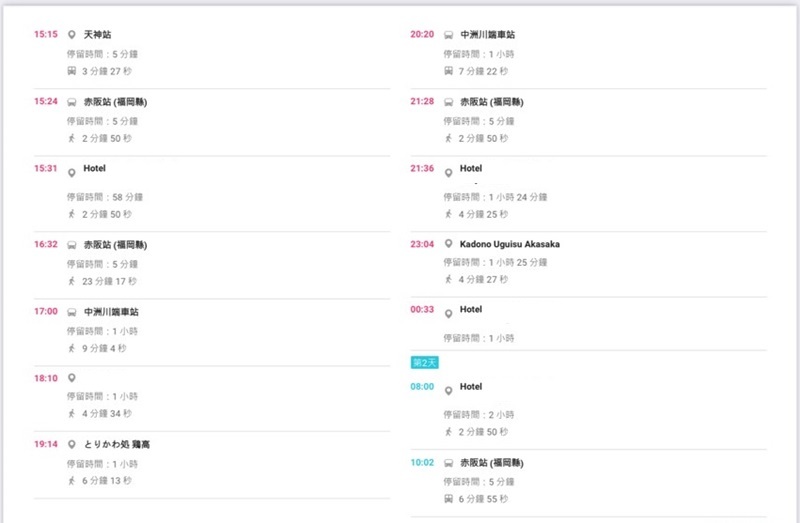Click the walking icon for 23 分鐘 17 秒
Image resolution: width=800 pixels, height=523 pixels.
(72, 281)
